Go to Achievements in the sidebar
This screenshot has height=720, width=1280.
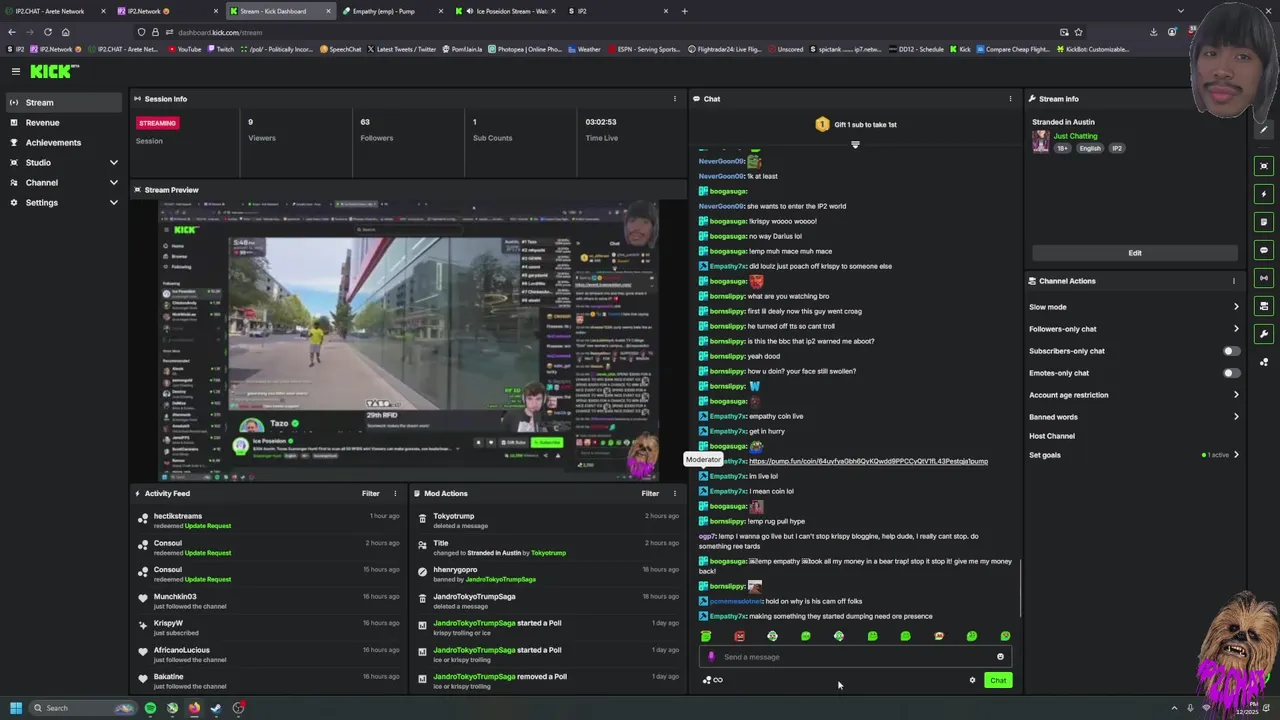(x=65, y=142)
